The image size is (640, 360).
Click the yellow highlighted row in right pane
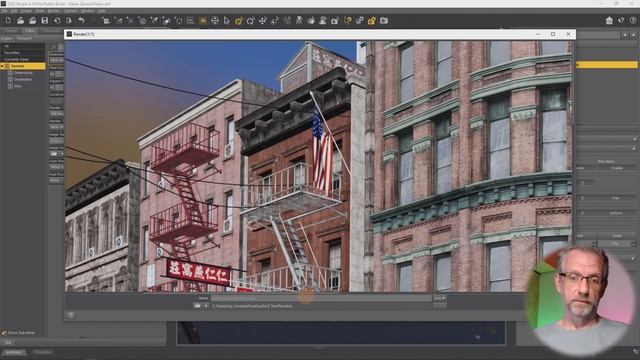607,64
